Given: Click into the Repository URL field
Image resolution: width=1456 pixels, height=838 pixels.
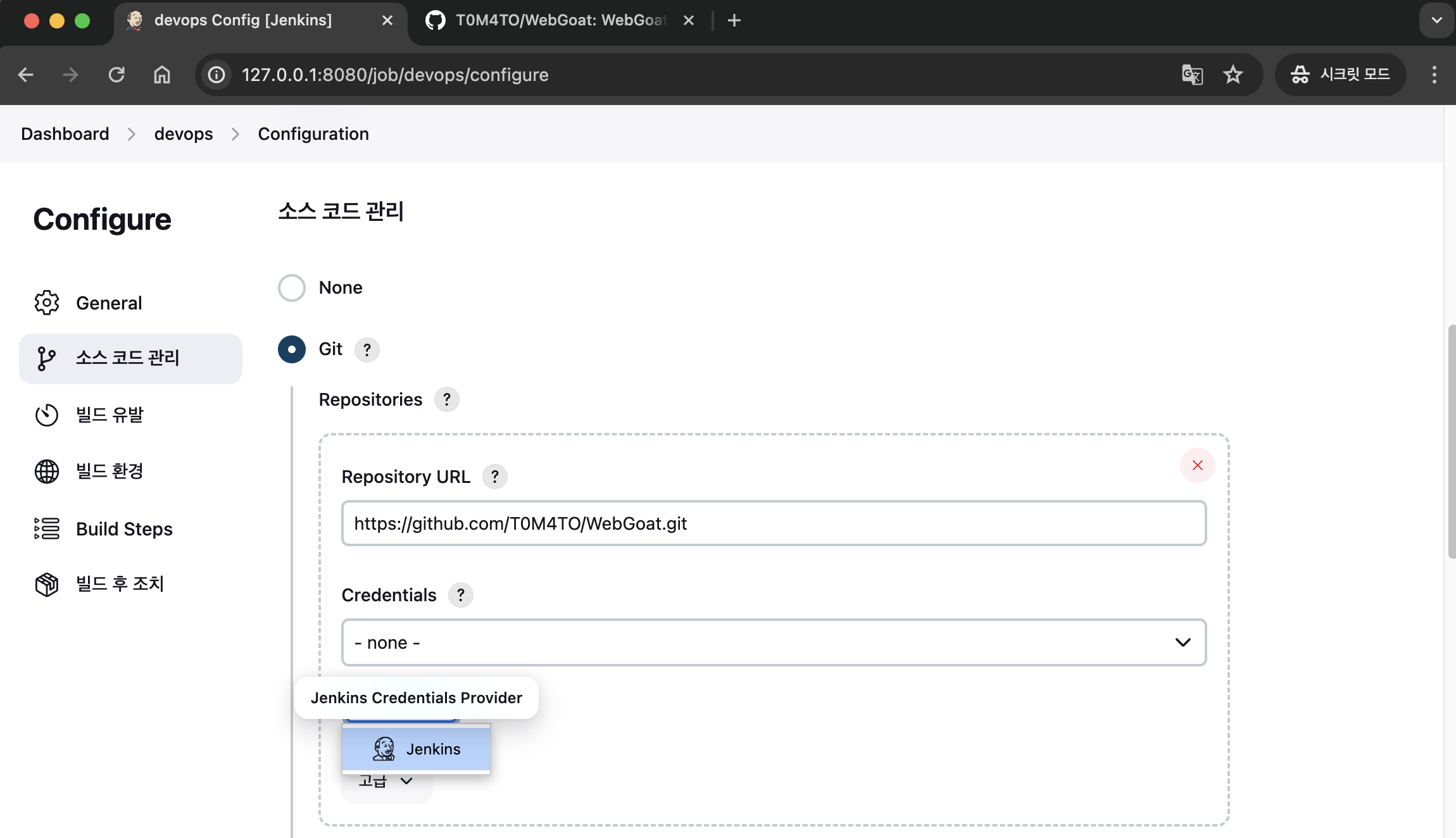Looking at the screenshot, I should 774,523.
